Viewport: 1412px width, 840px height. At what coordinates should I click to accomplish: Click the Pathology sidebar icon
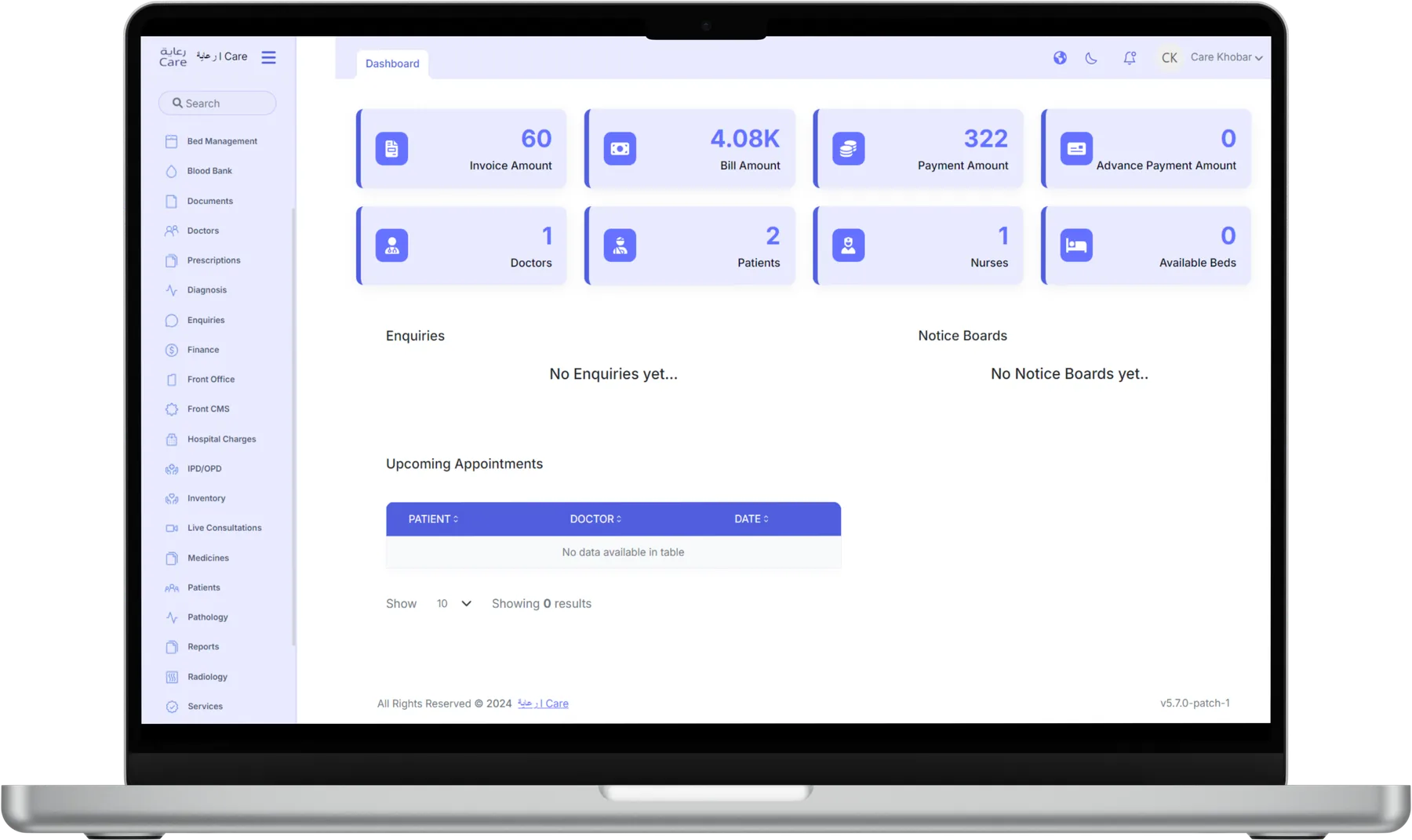coord(172,617)
